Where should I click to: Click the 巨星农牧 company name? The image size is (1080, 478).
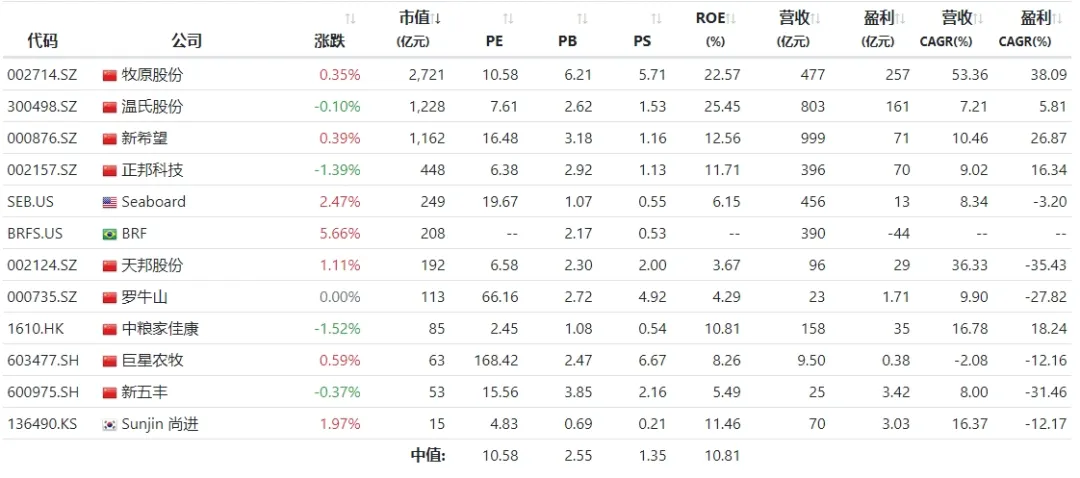pos(152,361)
